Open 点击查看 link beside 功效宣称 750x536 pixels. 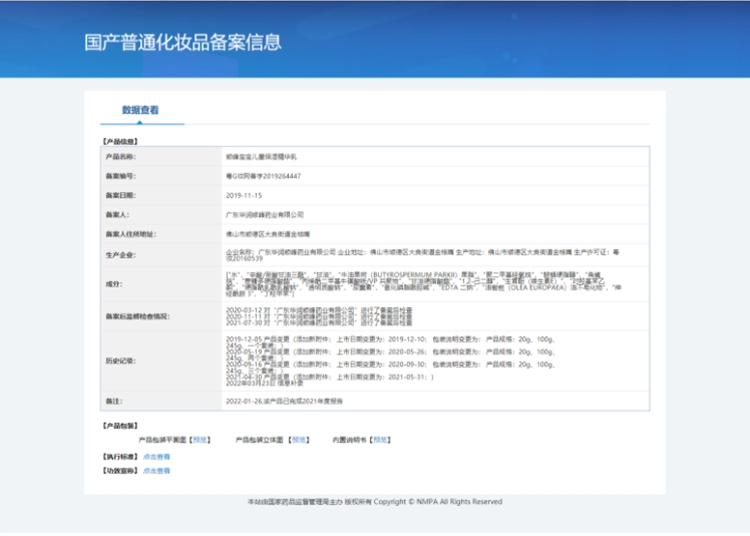156,470
